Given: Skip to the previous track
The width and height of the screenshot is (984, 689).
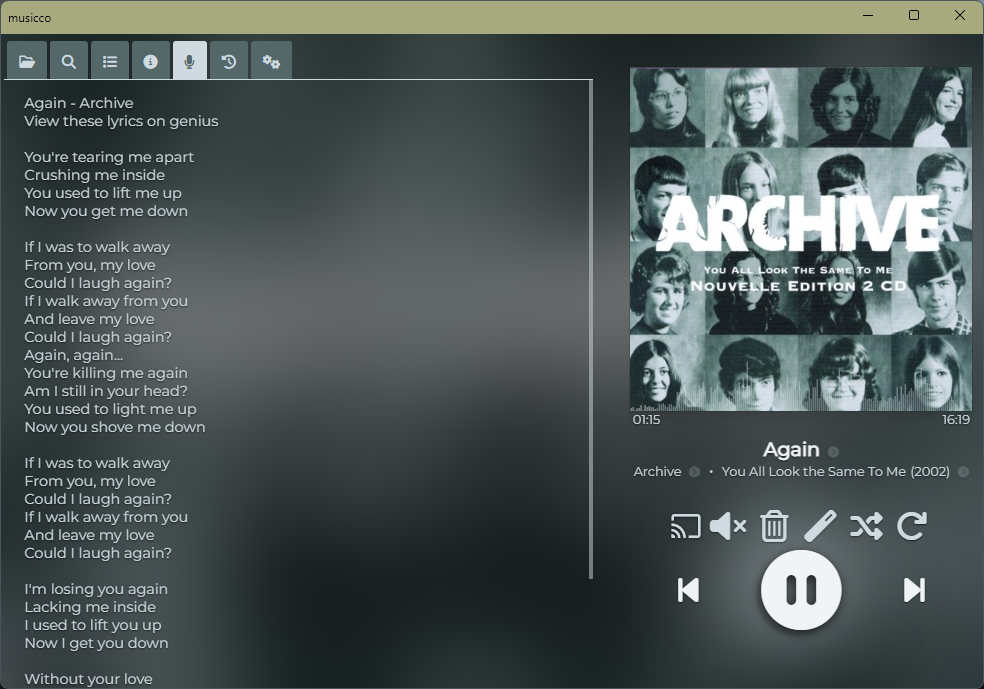Looking at the screenshot, I should [688, 590].
